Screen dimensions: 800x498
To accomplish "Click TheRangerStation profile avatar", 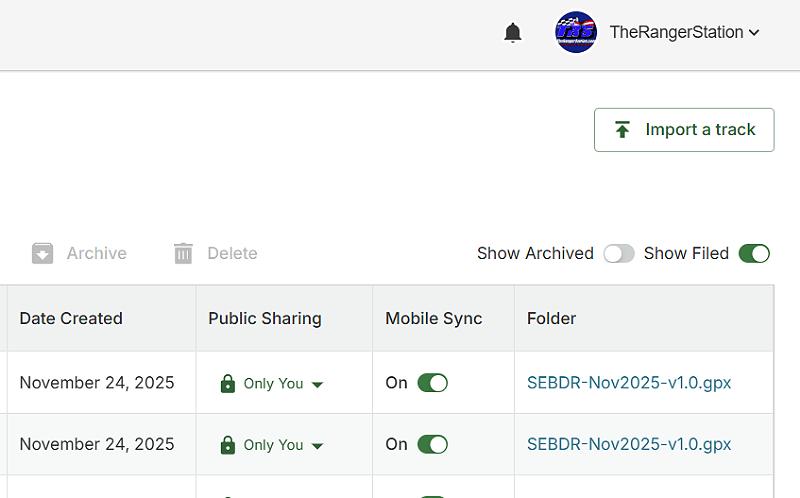I will tap(576, 32).
